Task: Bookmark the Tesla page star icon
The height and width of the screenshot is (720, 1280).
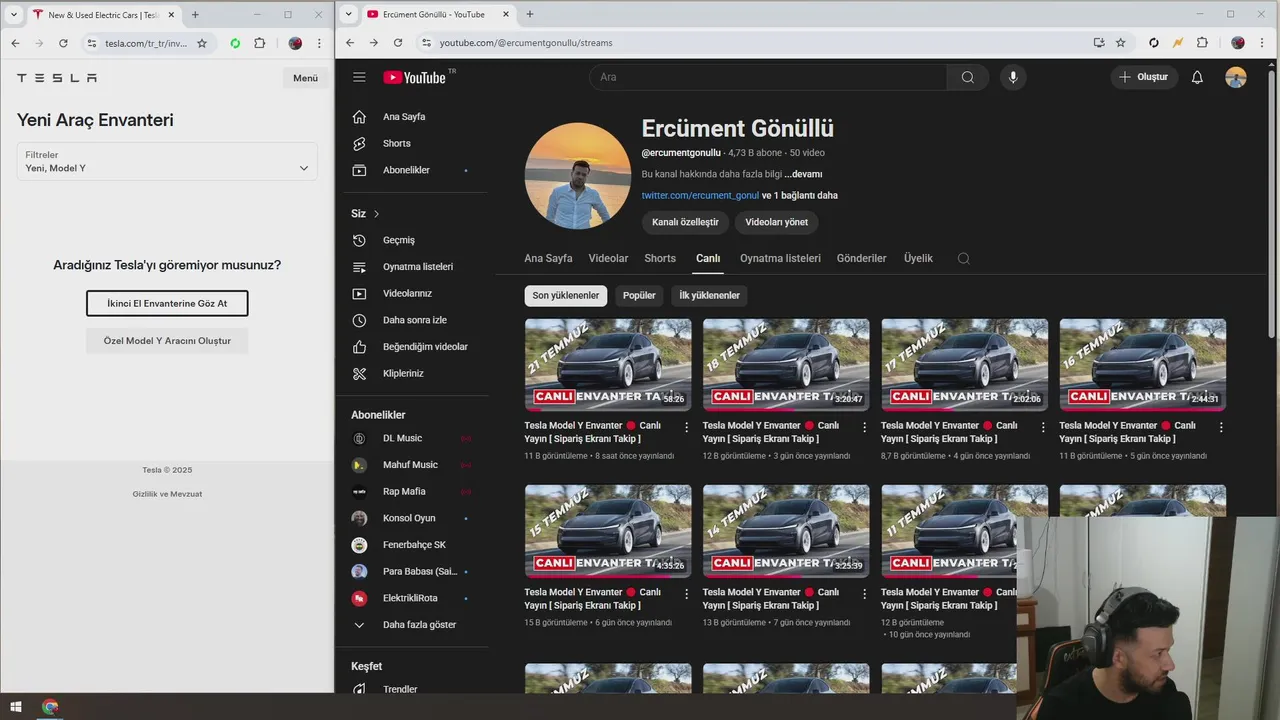Action: click(x=202, y=43)
